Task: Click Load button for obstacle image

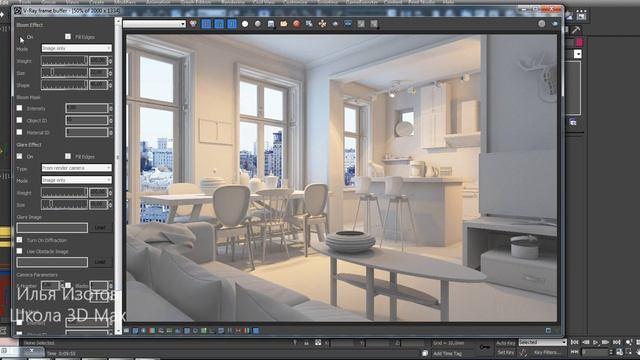Action: 100,262
